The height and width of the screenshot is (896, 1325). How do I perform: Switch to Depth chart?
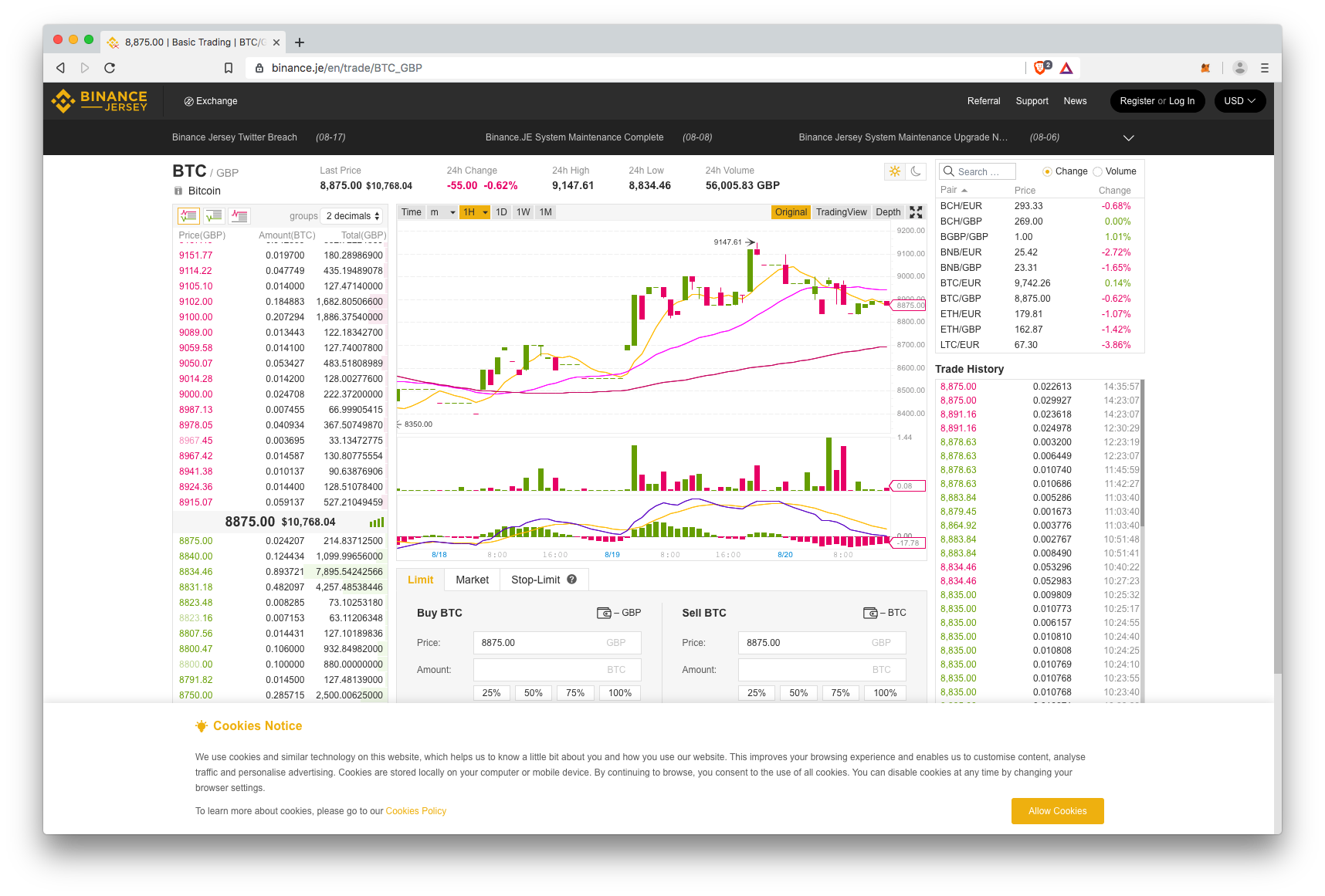click(888, 212)
